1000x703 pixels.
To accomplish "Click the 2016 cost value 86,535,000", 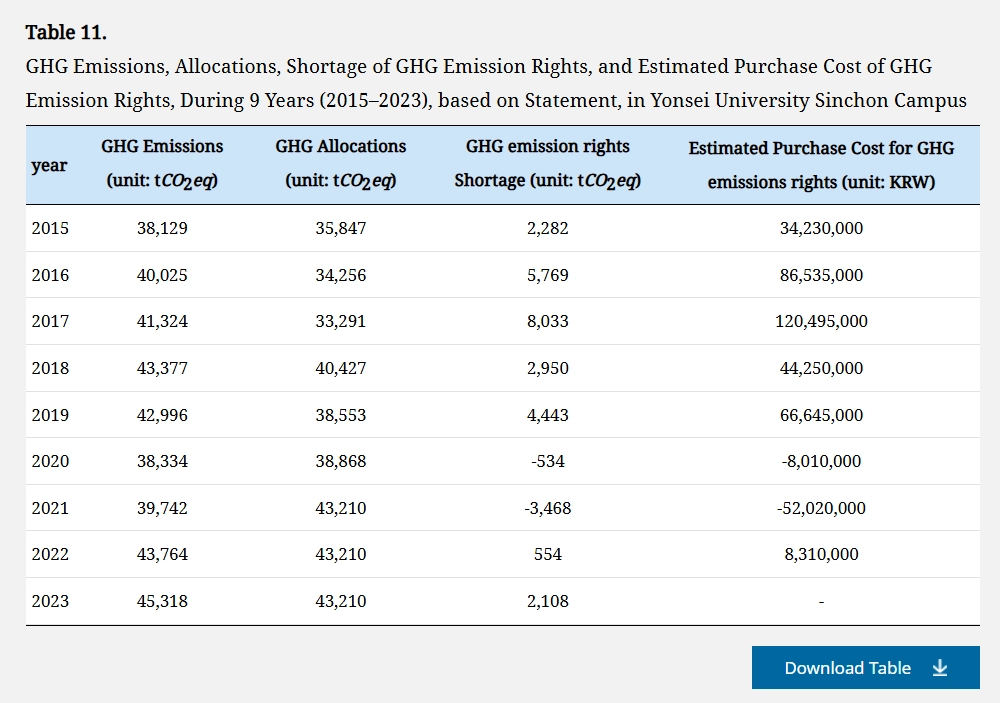I will pyautogui.click(x=821, y=275).
